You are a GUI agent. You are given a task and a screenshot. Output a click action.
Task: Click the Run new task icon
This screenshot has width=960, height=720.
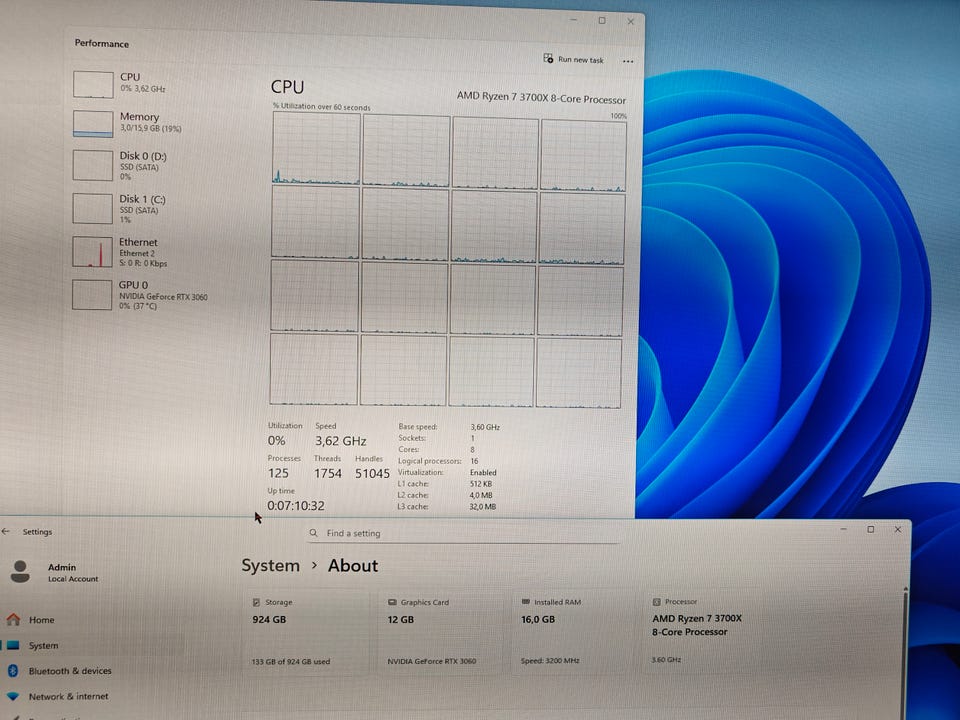(x=548, y=58)
